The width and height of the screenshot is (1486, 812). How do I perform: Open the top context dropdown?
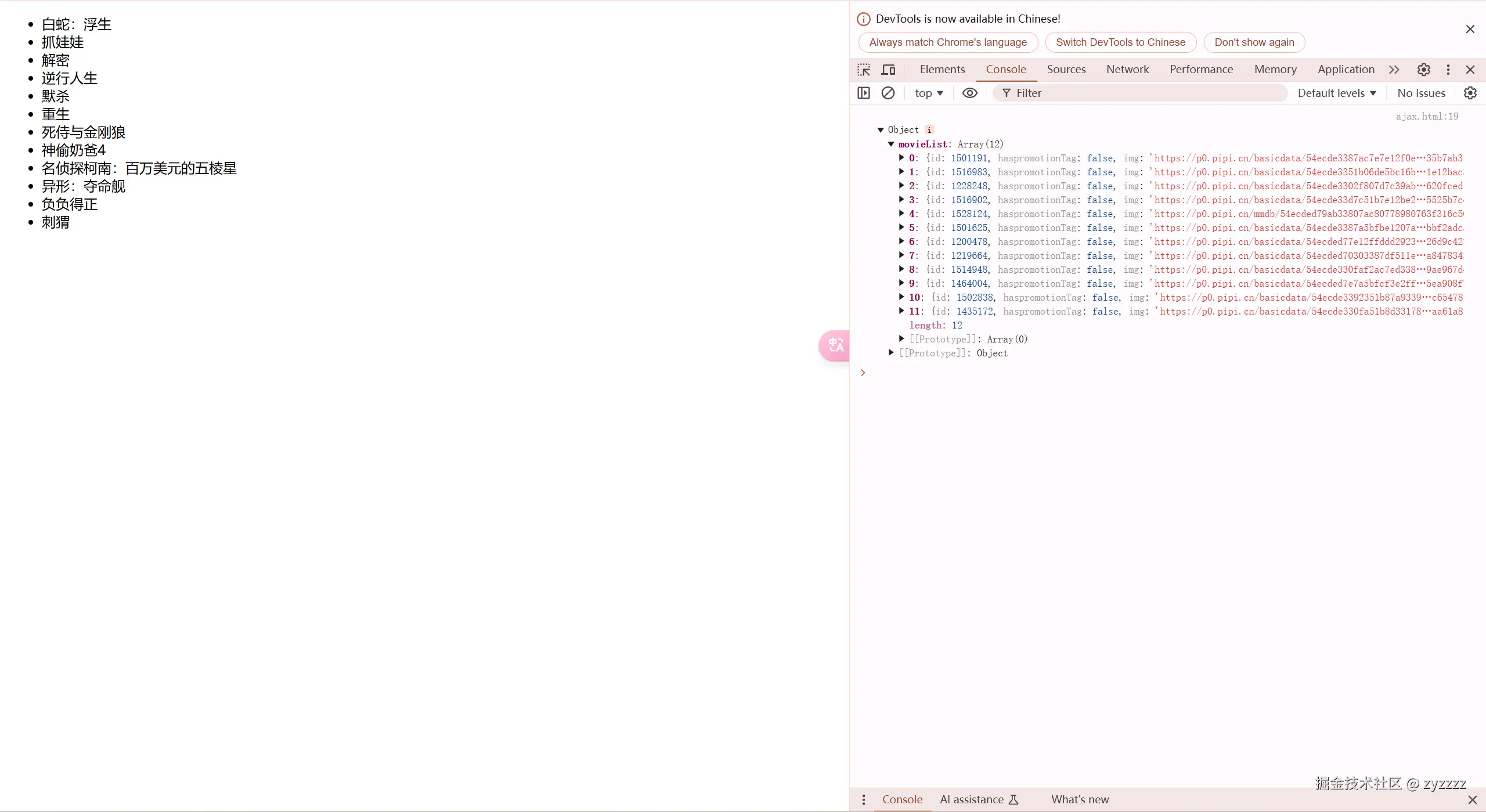click(x=929, y=93)
